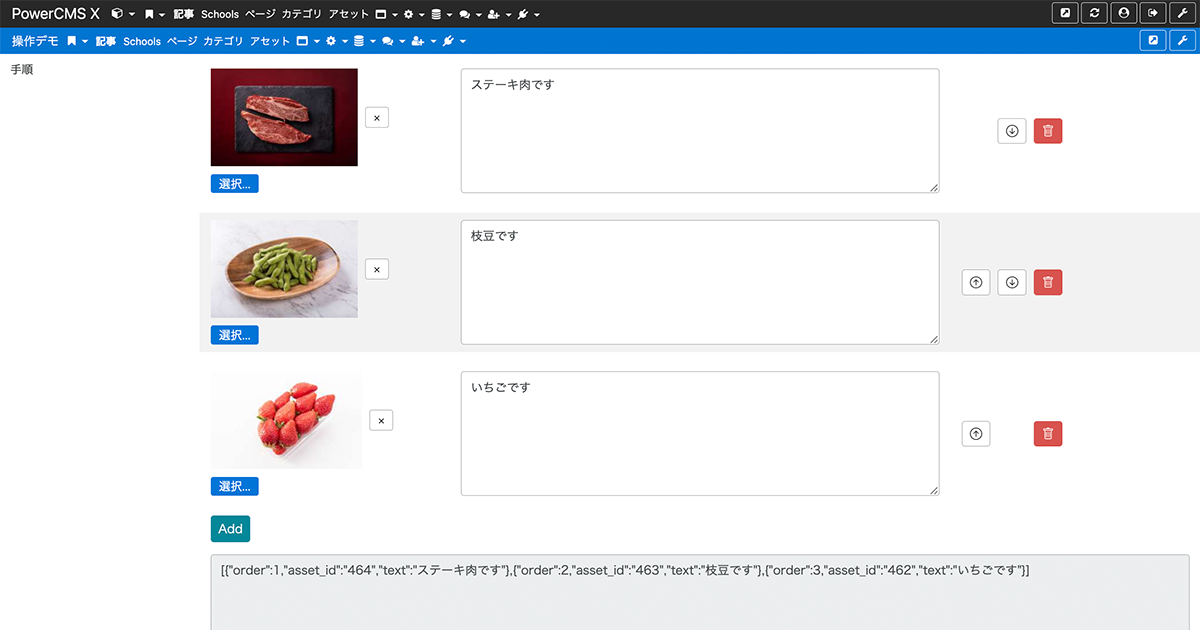Open Schools in the dark top bar
Image resolution: width=1200 pixels, height=630 pixels.
pos(220,14)
